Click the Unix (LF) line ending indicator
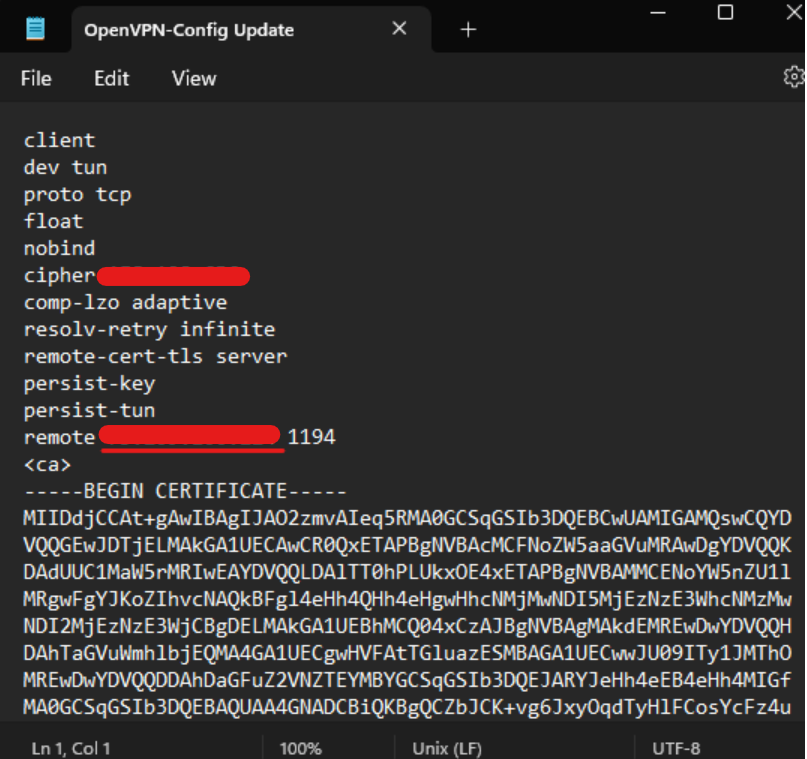Viewport: 807px width, 759px height. (x=447, y=748)
